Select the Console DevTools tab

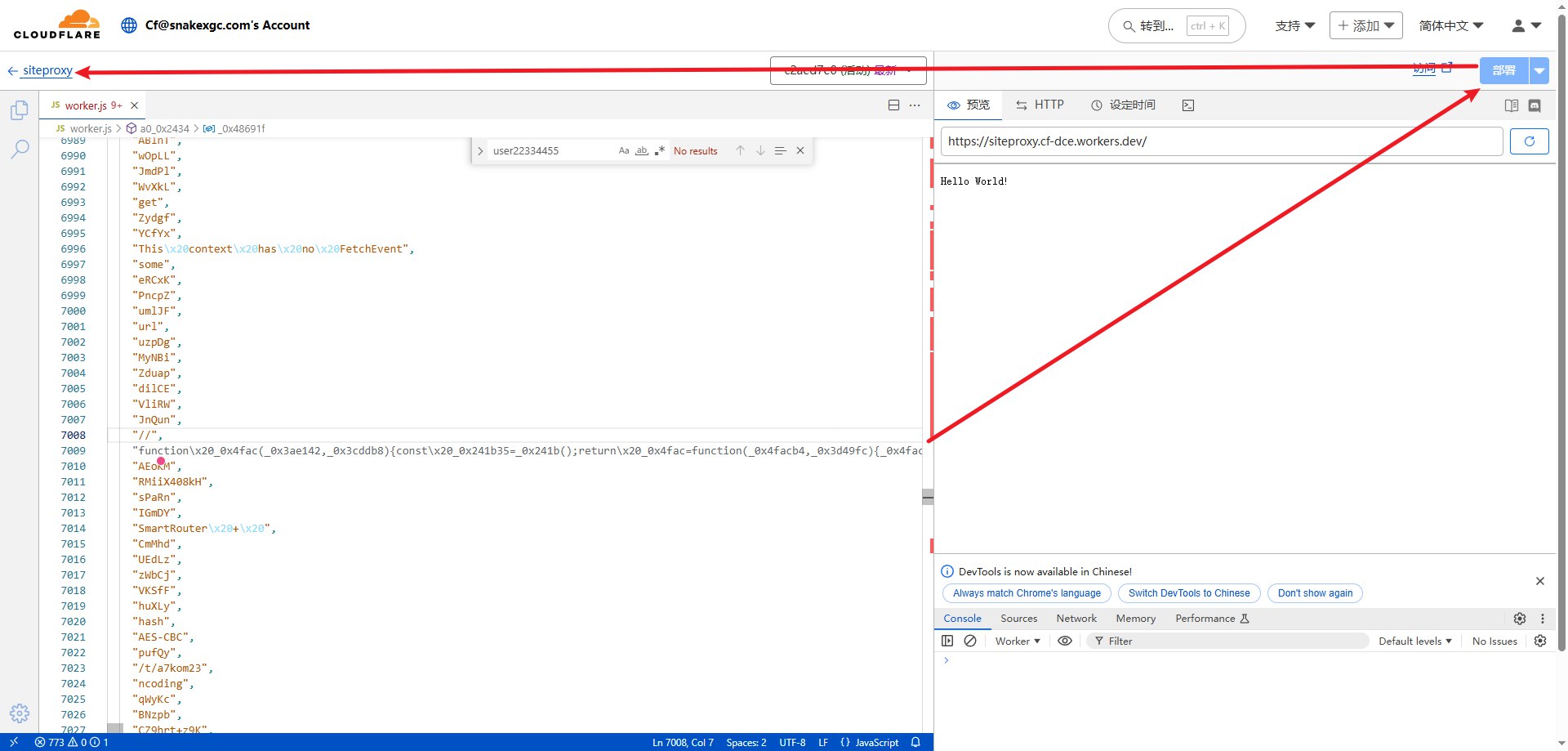pyautogui.click(x=962, y=619)
